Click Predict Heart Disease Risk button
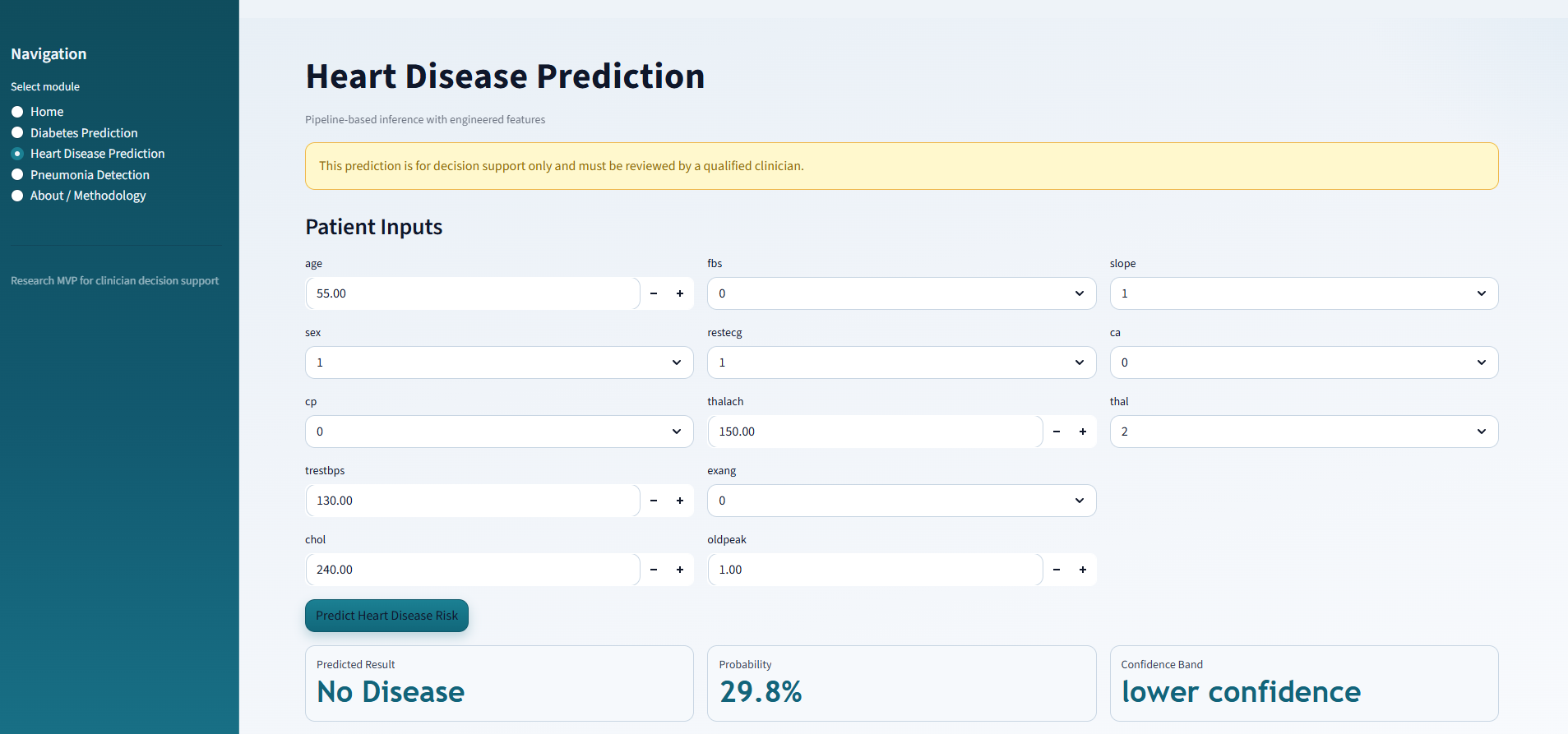This screenshot has width=1568, height=734. pos(386,616)
